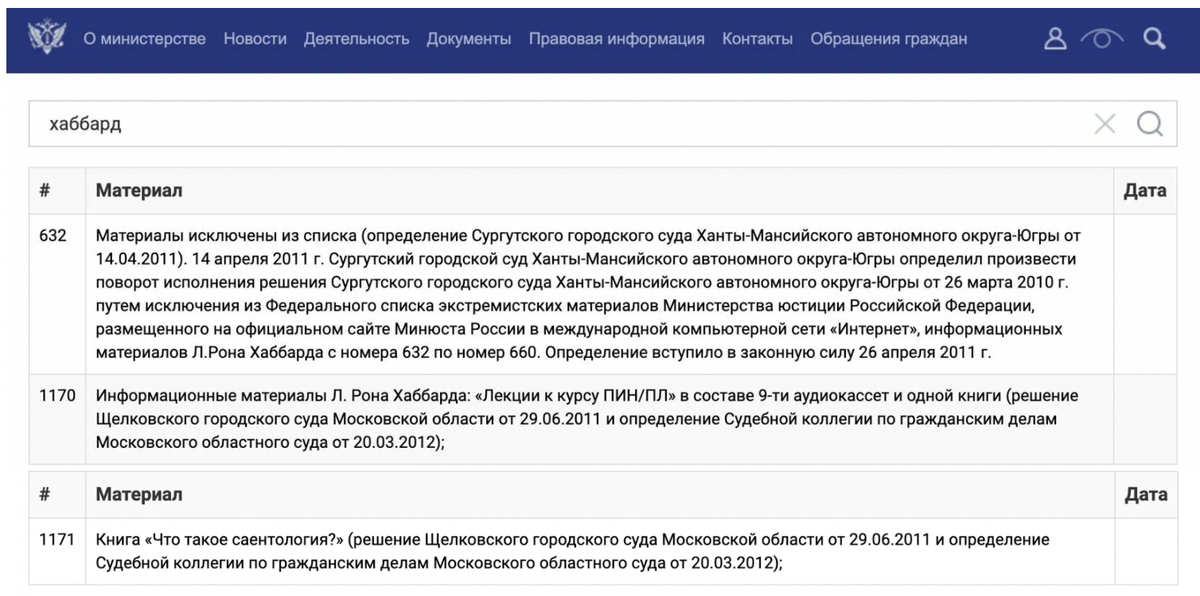Viewport: 1200px width, 596px height.
Task: Select row number 1171
Action: pyautogui.click(x=57, y=540)
